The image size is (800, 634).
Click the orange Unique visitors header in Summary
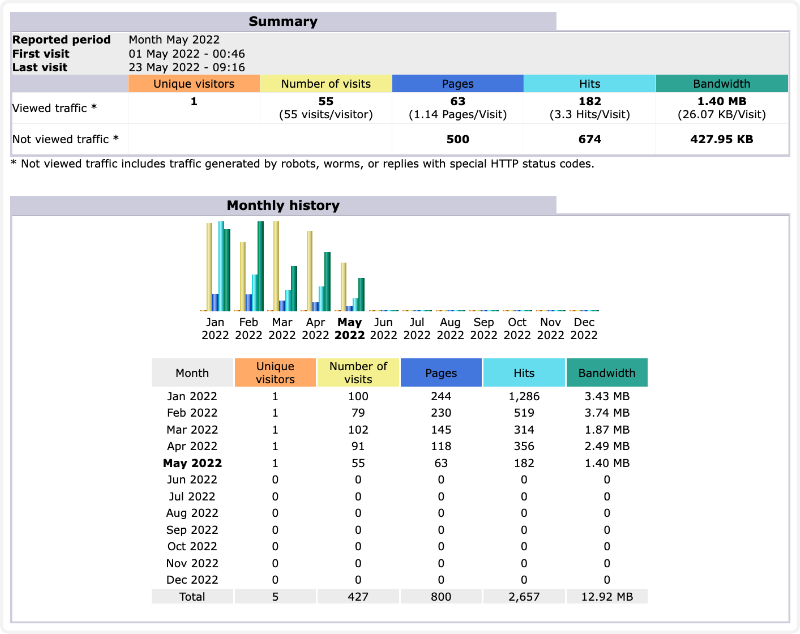(x=194, y=84)
